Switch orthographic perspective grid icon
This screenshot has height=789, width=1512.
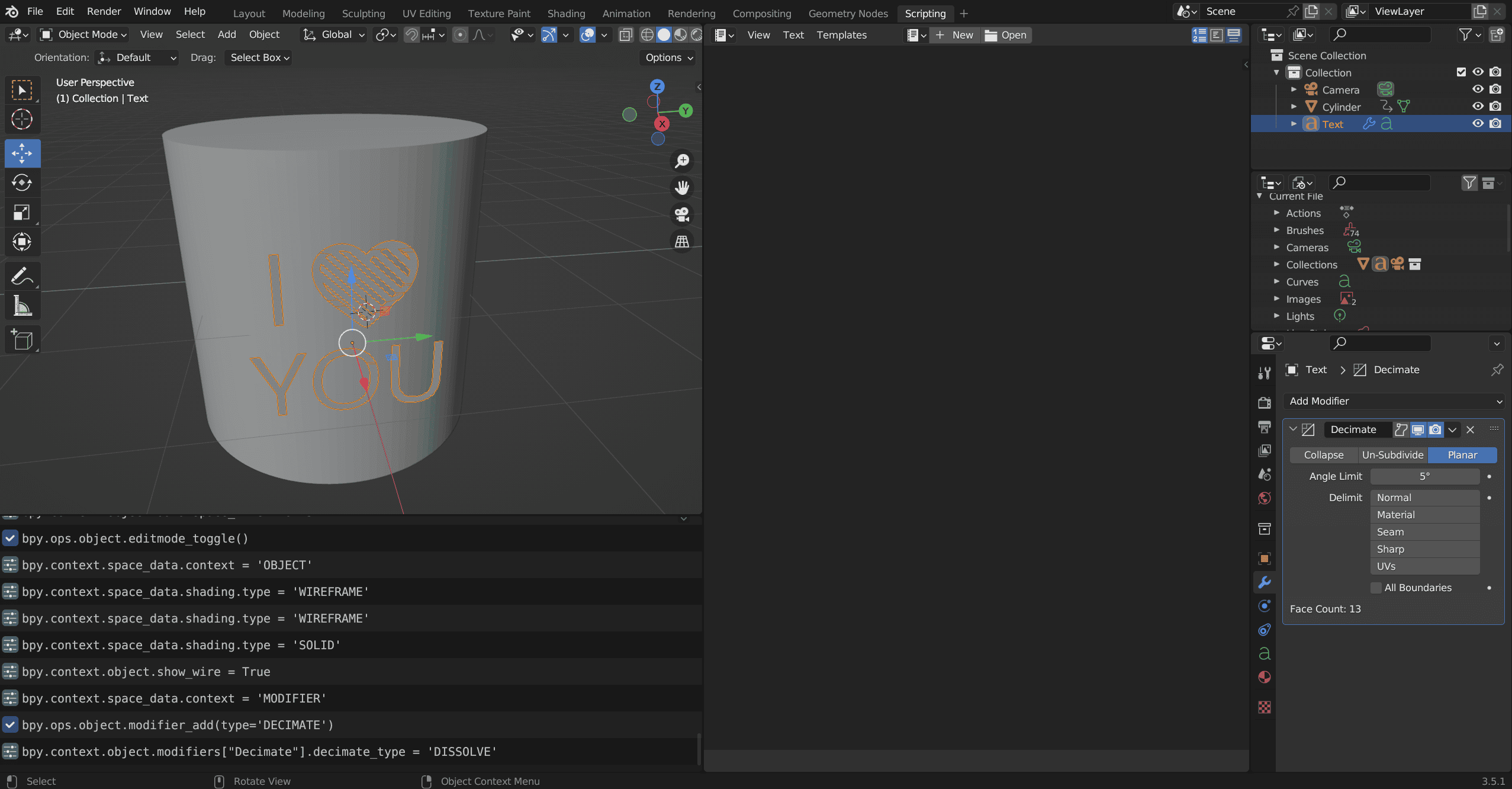pos(682,241)
